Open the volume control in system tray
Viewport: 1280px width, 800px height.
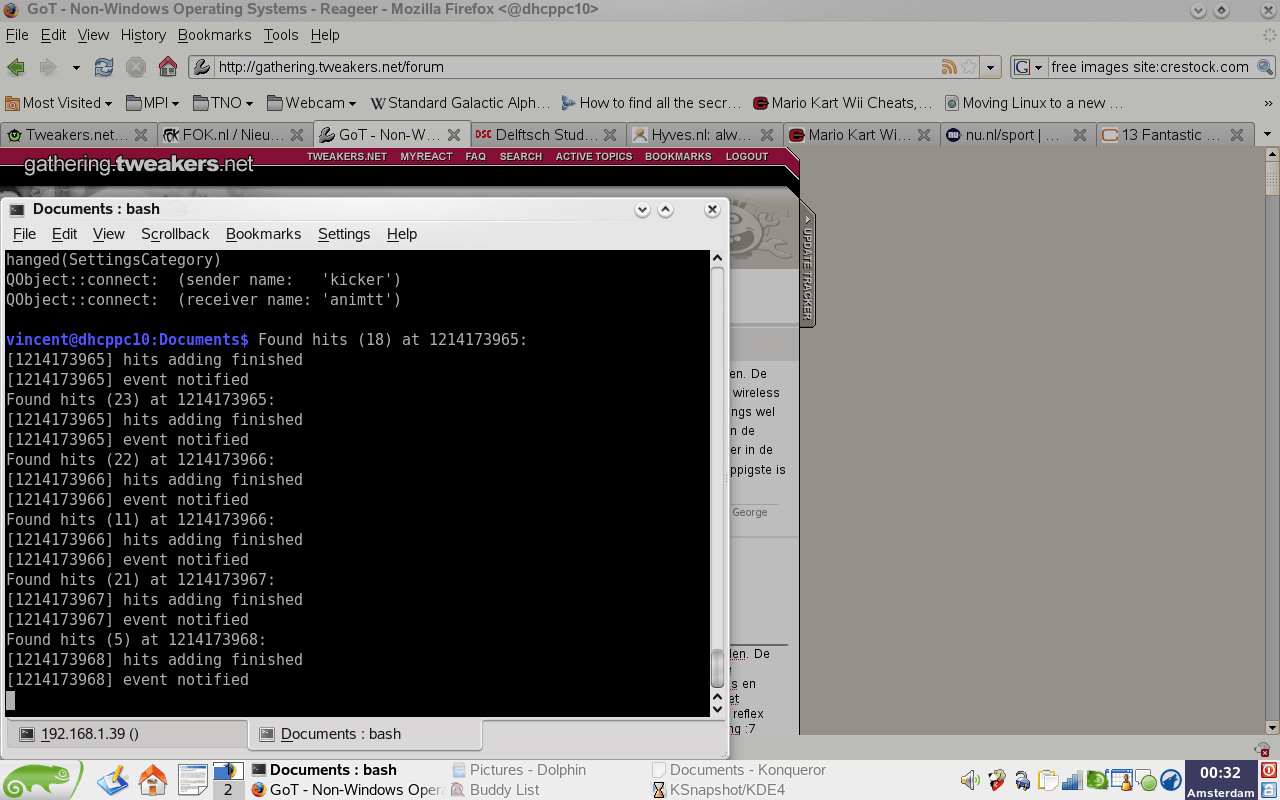tap(970, 780)
